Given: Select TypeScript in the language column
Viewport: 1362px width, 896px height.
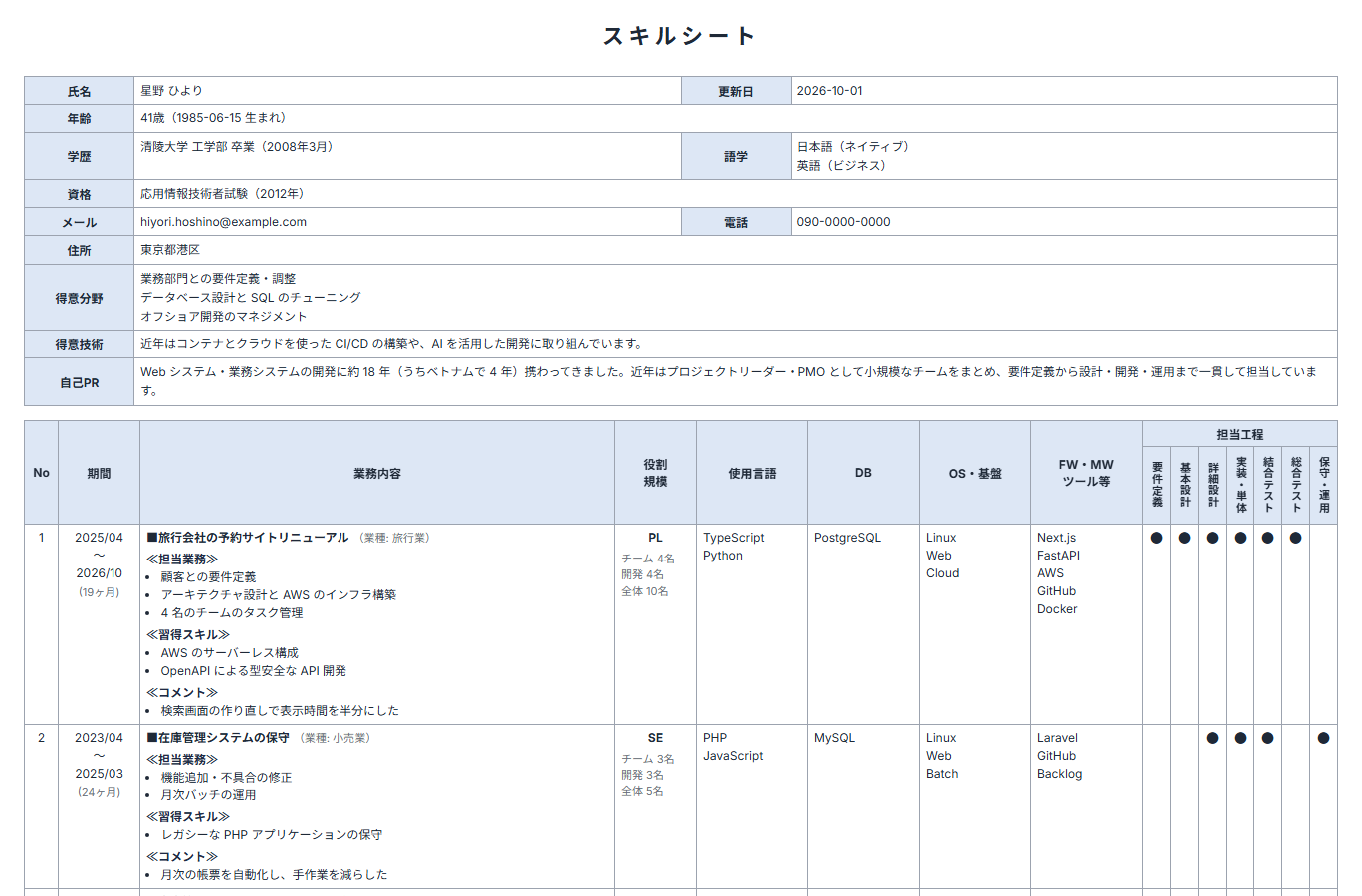Looking at the screenshot, I should click(x=734, y=538).
